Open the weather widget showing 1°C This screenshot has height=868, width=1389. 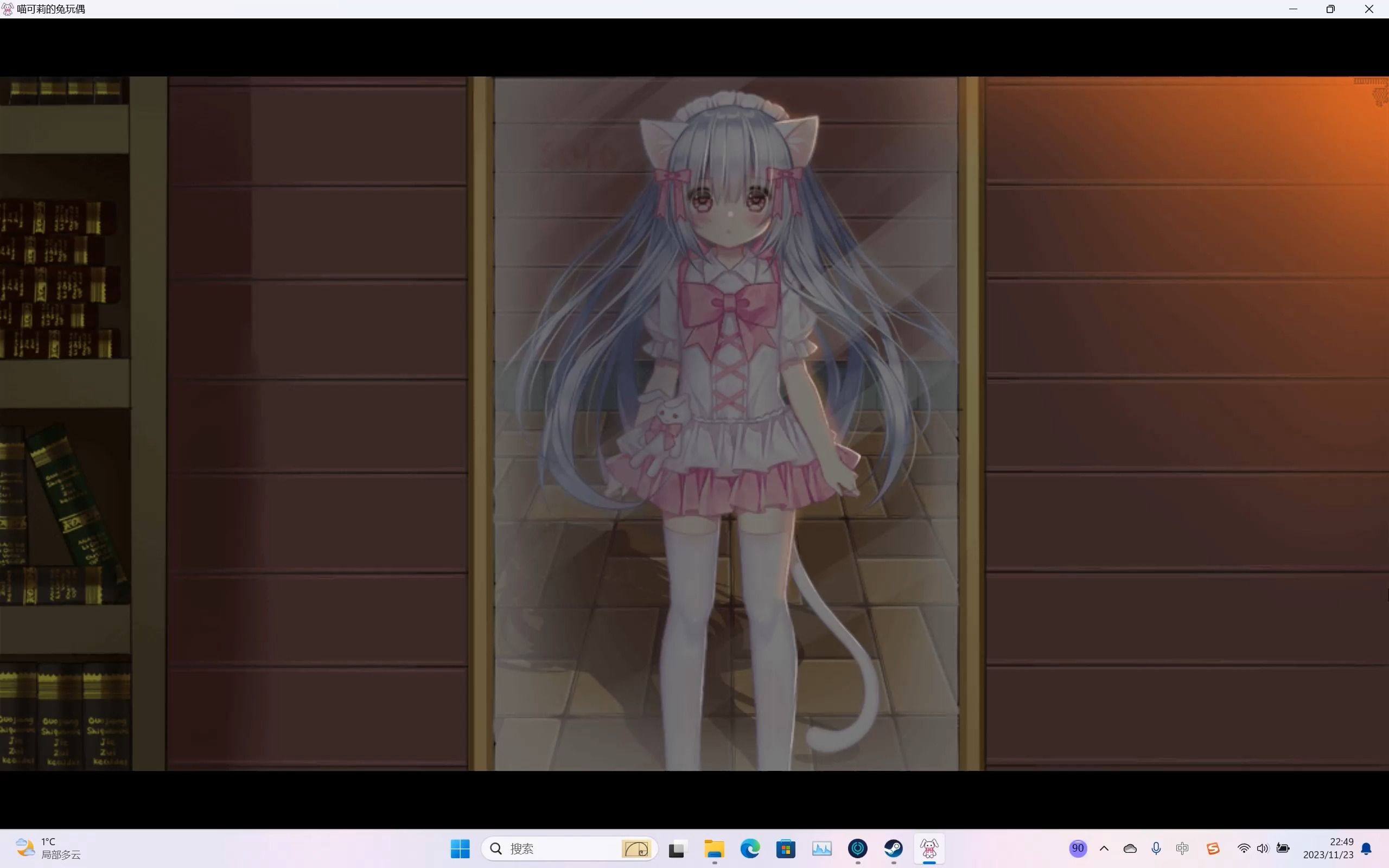(49, 848)
